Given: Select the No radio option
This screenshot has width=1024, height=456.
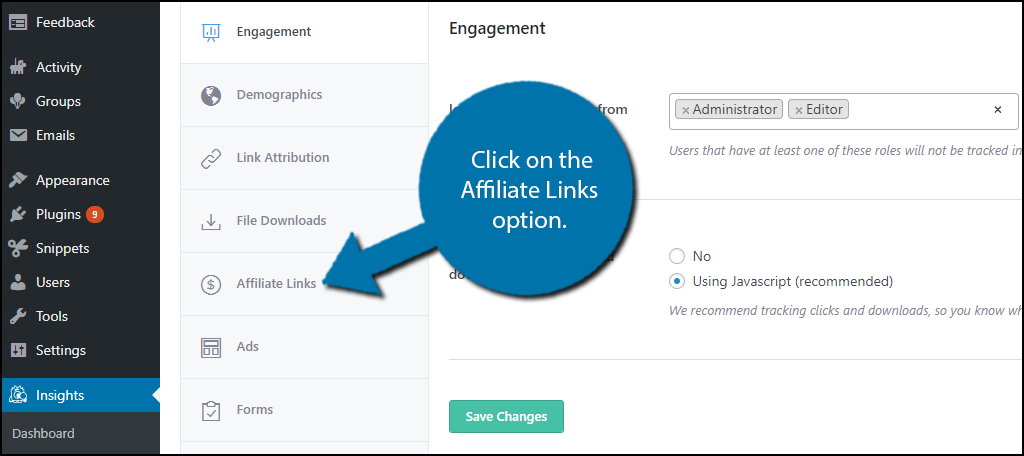Looking at the screenshot, I should pyautogui.click(x=677, y=256).
